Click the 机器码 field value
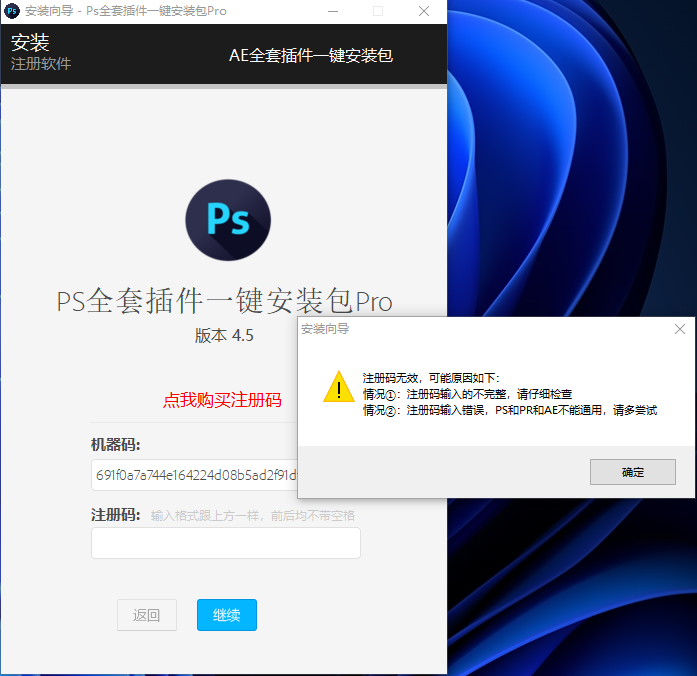The width and height of the screenshot is (697, 676). coord(195,475)
